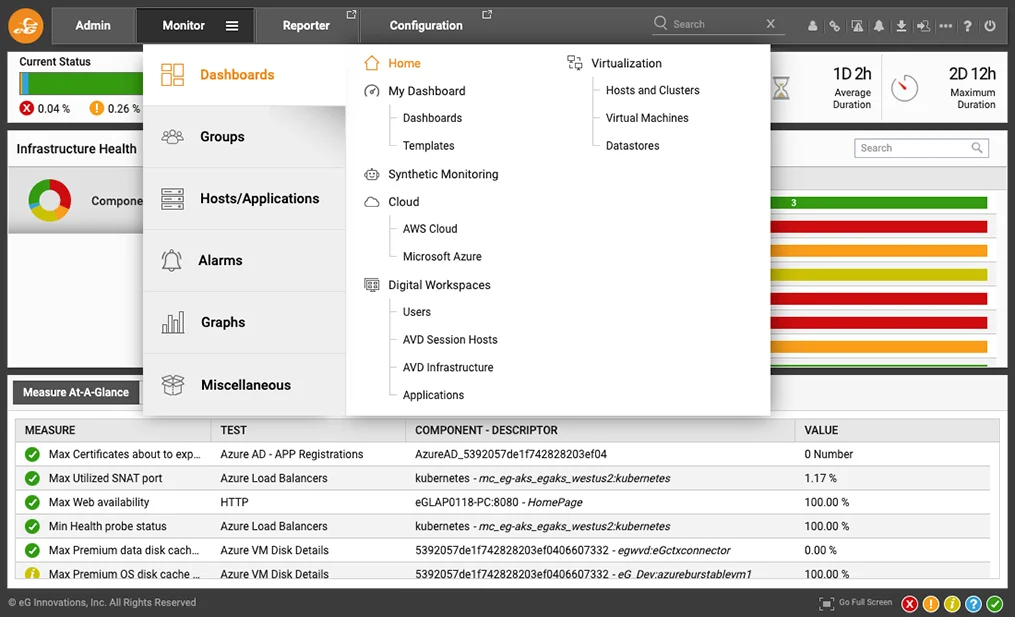Click the chain link icon in header

(834, 26)
